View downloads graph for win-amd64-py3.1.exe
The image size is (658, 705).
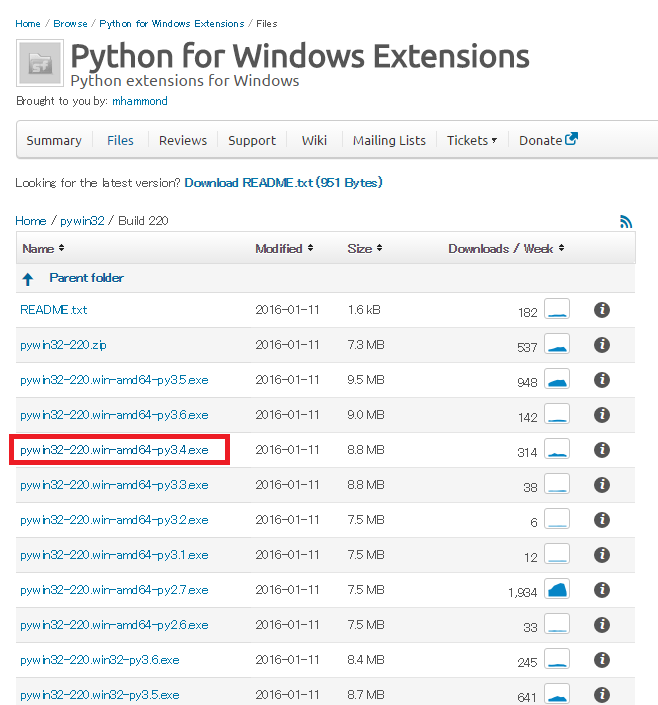pos(557,554)
